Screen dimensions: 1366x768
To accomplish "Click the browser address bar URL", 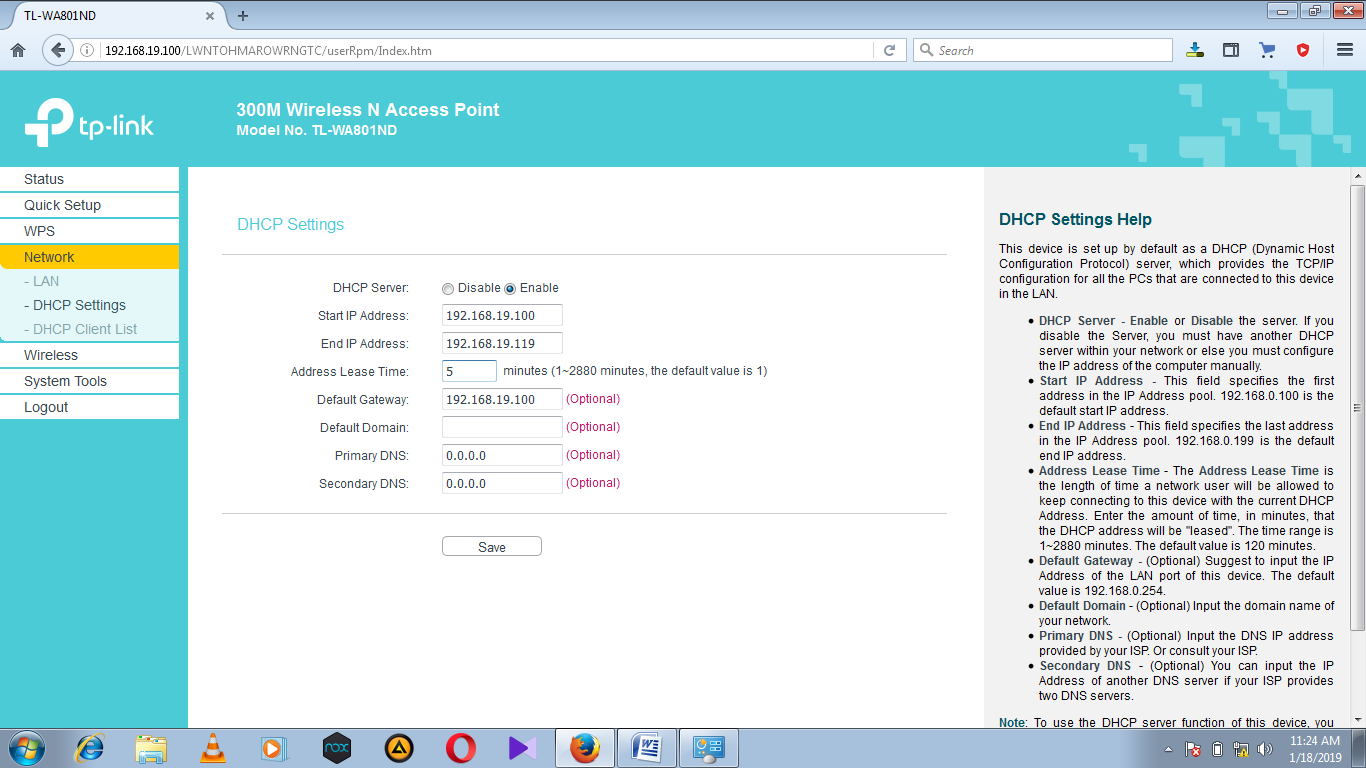I will pyautogui.click(x=268, y=50).
